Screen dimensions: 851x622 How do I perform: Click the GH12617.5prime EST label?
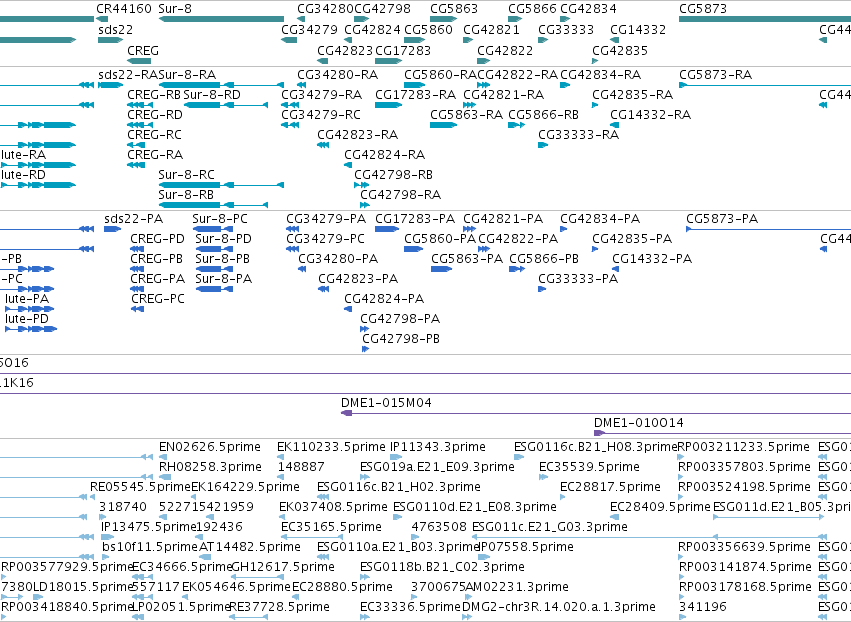[x=283, y=567]
